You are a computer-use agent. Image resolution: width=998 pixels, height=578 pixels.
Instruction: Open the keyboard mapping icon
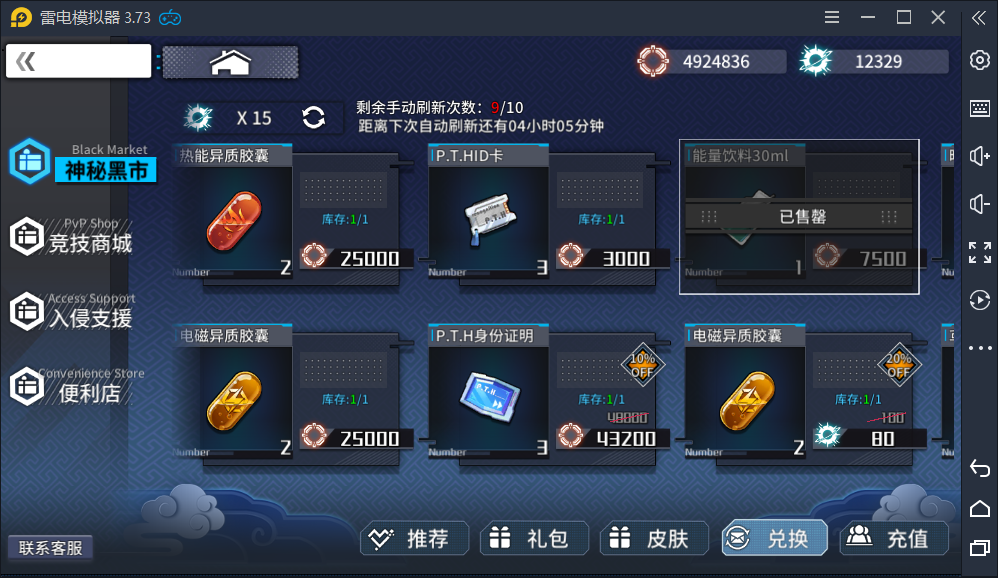coord(980,108)
